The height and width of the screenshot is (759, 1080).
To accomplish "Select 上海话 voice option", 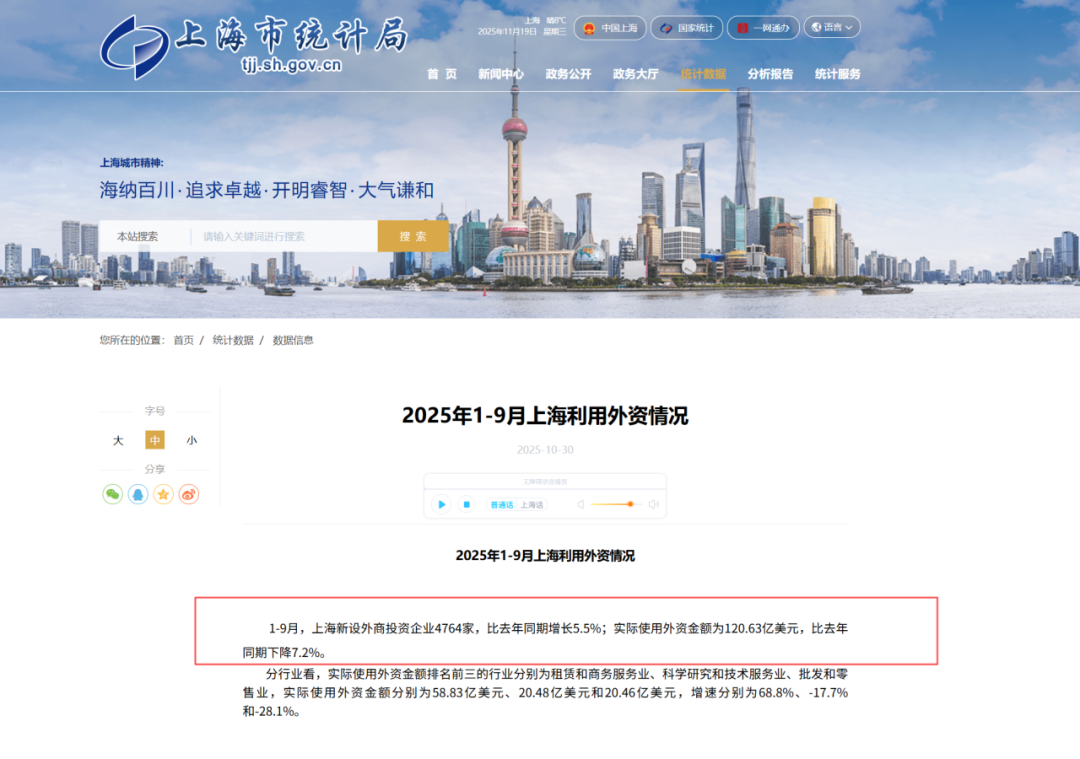I will click(x=532, y=505).
